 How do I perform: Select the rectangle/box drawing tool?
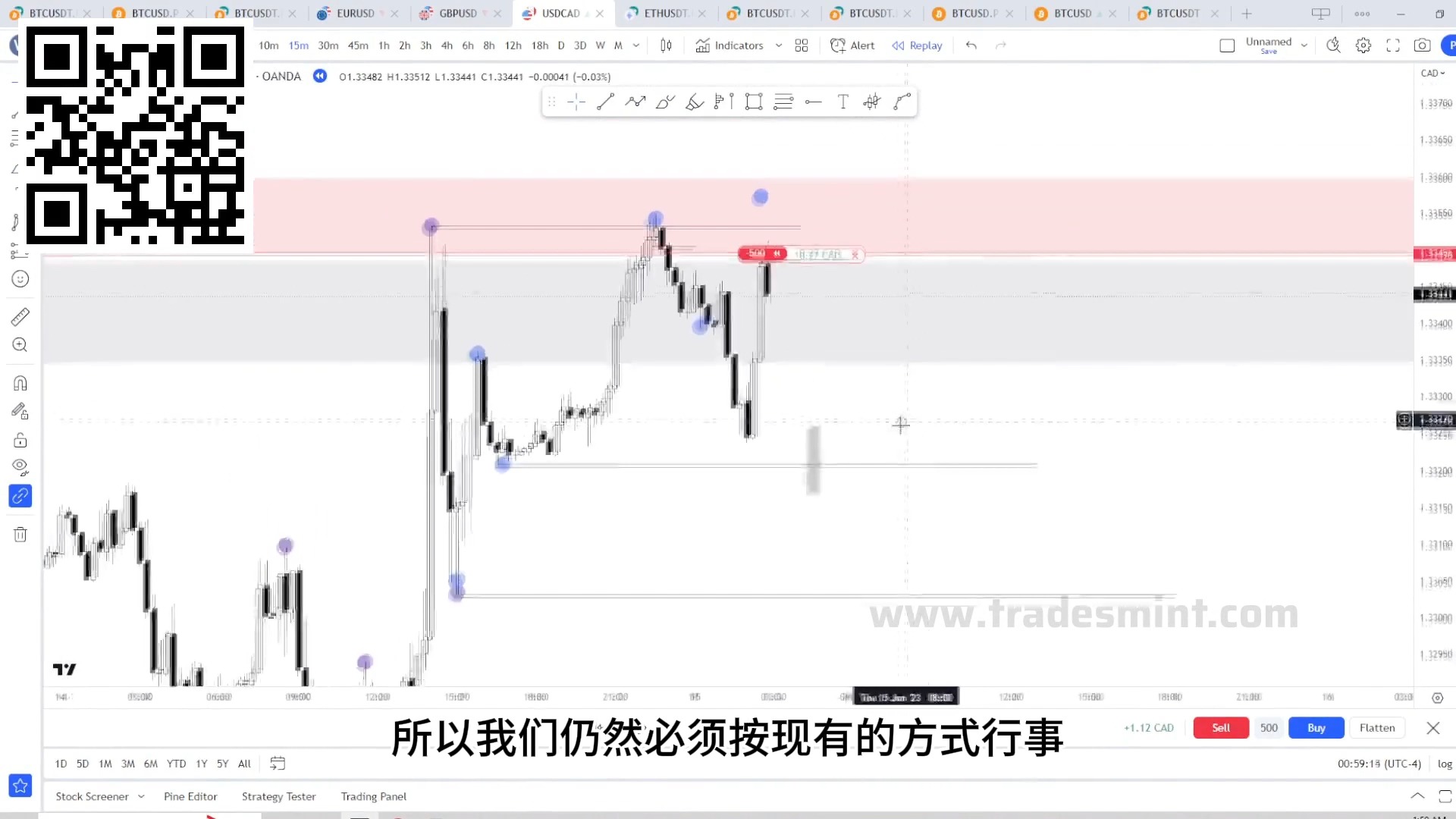(x=753, y=101)
